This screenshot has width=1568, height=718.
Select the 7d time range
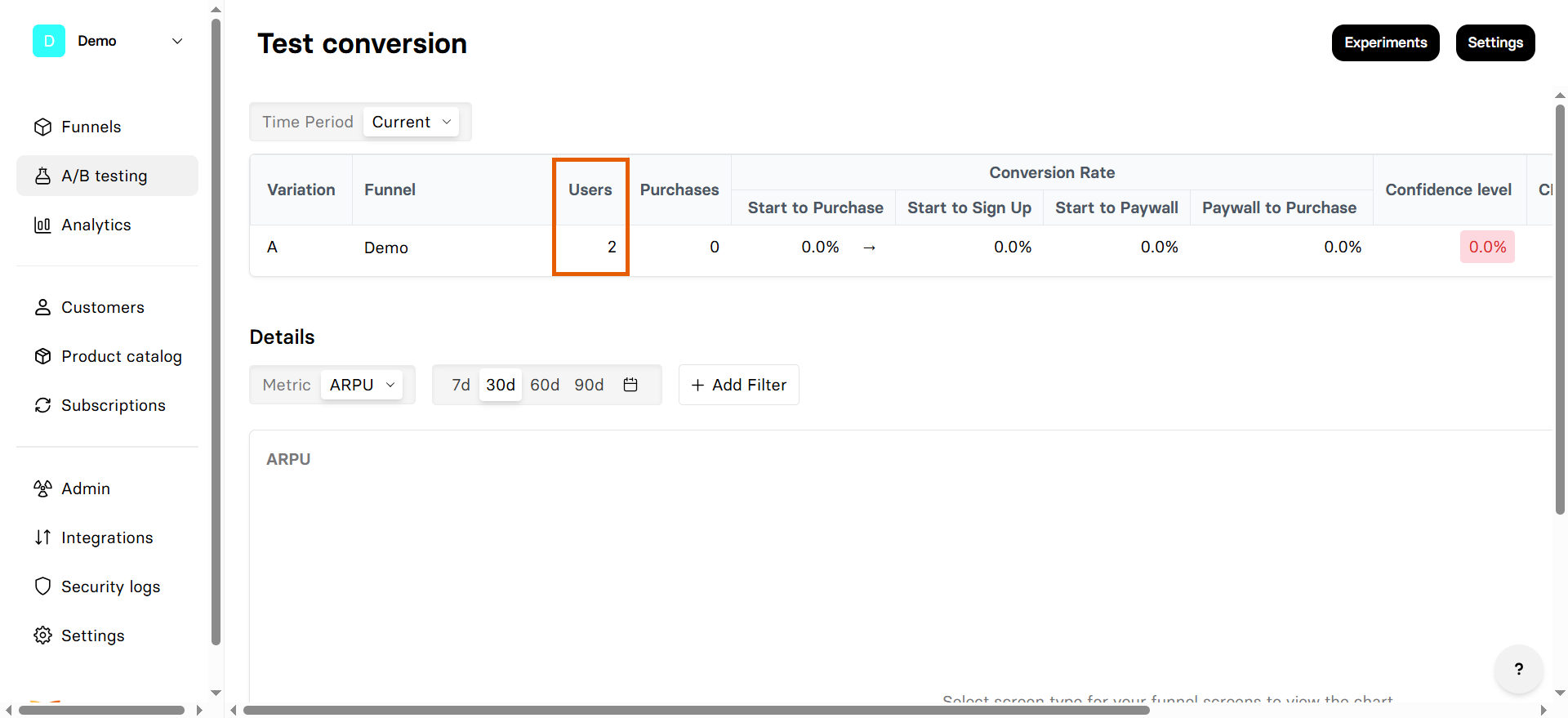(x=461, y=385)
